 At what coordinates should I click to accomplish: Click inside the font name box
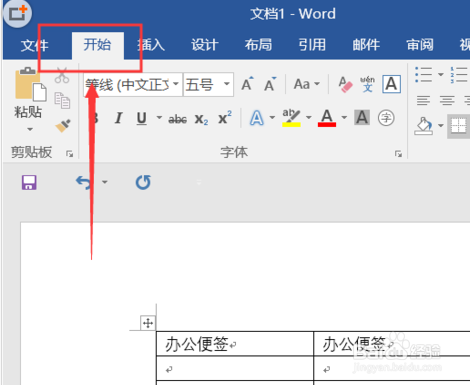(x=127, y=85)
